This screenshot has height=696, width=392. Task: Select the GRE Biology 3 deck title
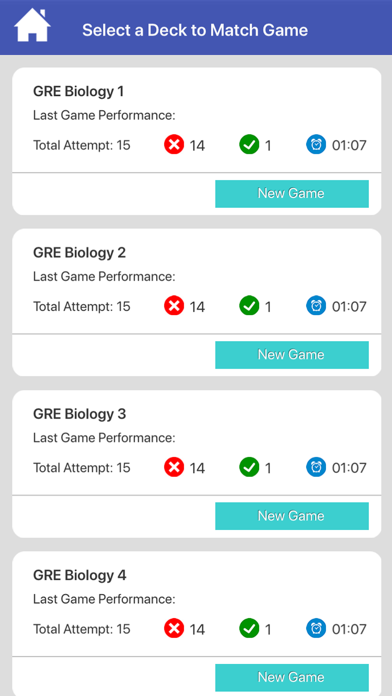[79, 414]
